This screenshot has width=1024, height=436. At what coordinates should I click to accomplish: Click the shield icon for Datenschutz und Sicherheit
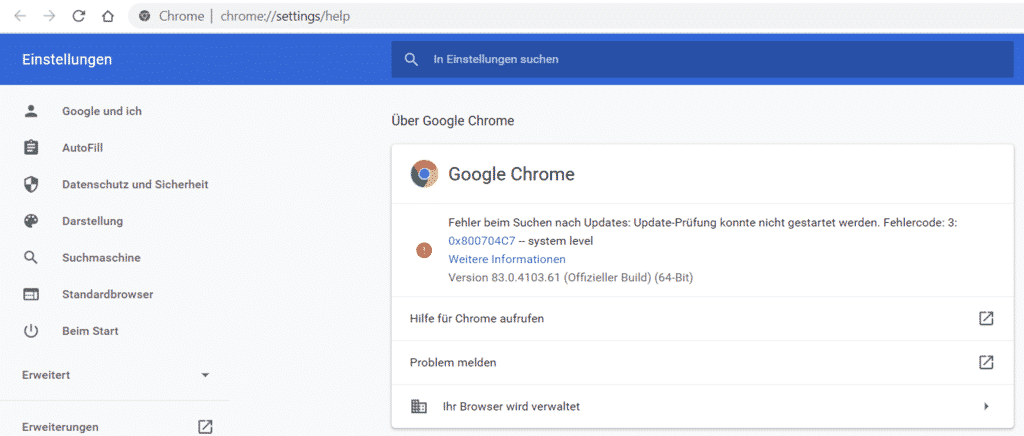tap(31, 185)
